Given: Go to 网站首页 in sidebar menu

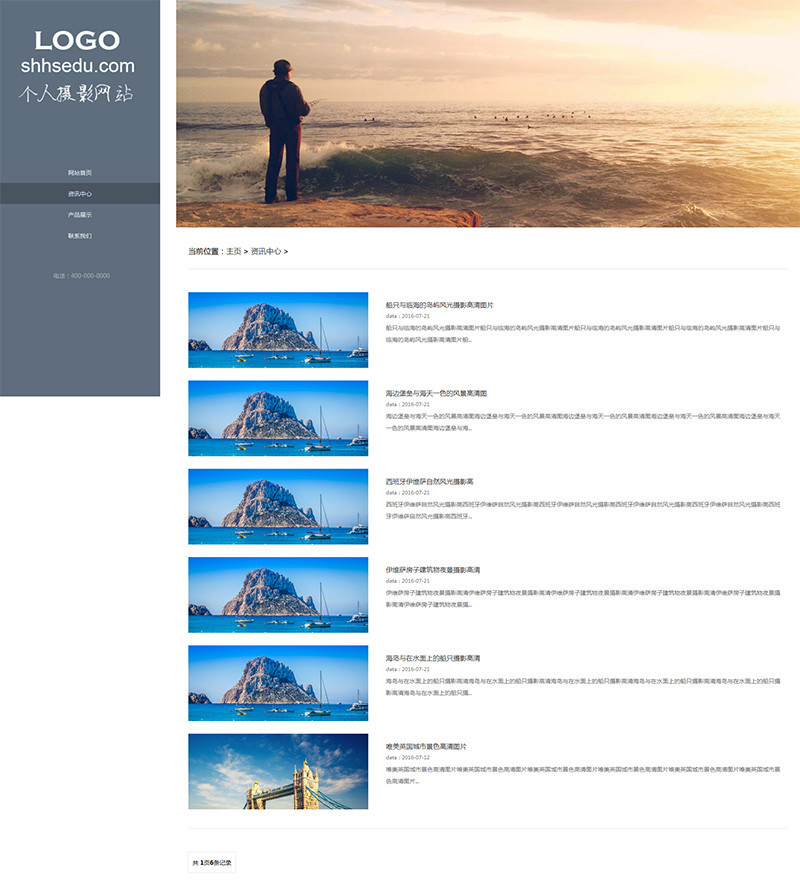Looking at the screenshot, I should pyautogui.click(x=80, y=173).
